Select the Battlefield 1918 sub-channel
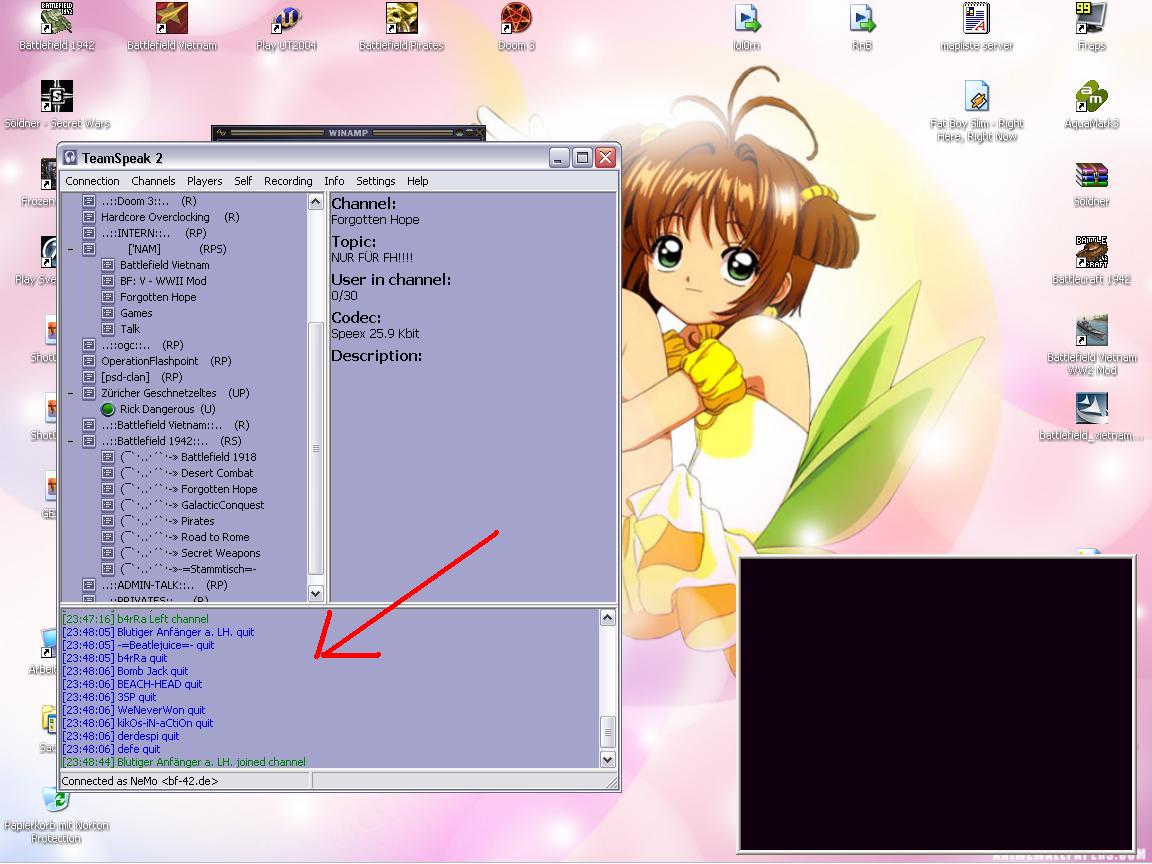Screen dimensions: 1152x864 pyautogui.click(x=188, y=457)
